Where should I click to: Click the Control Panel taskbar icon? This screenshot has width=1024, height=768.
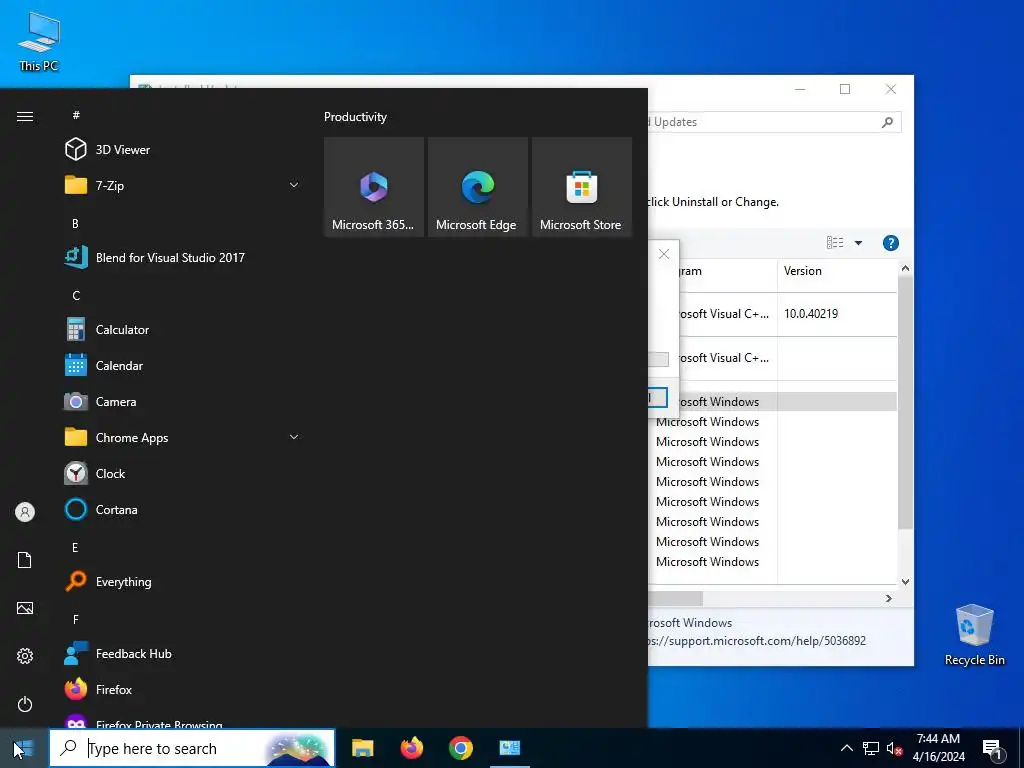click(x=509, y=748)
